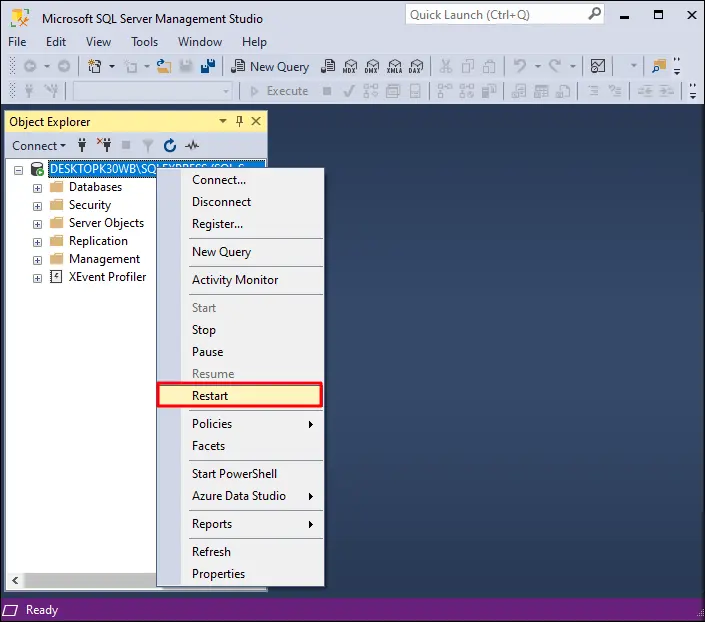Image resolution: width=705 pixels, height=622 pixels.
Task: Click the Save All toolbar icon
Action: click(x=208, y=67)
